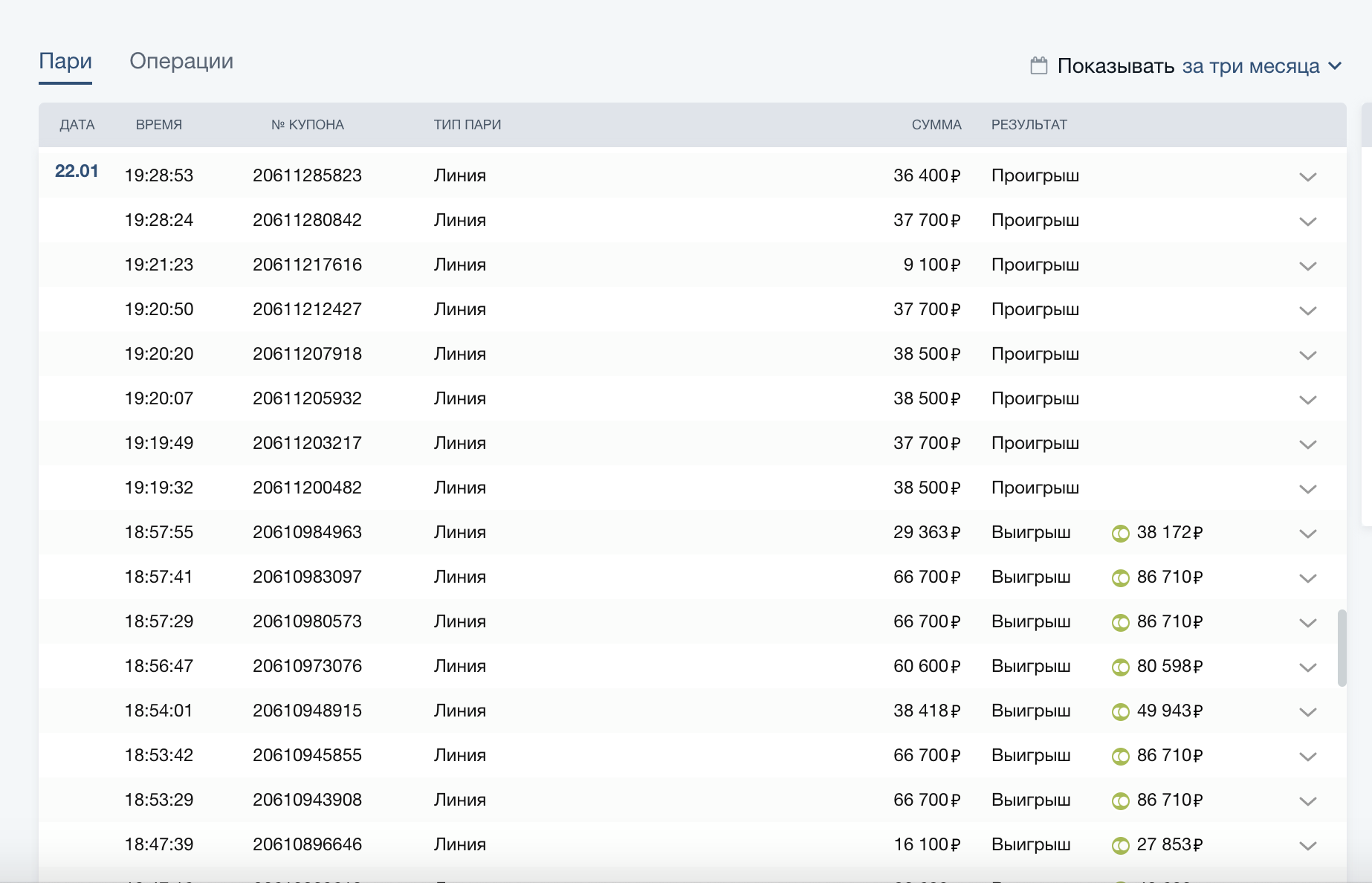The width and height of the screenshot is (1372, 883).
Task: Switch to the Операции tab
Action: click(181, 61)
